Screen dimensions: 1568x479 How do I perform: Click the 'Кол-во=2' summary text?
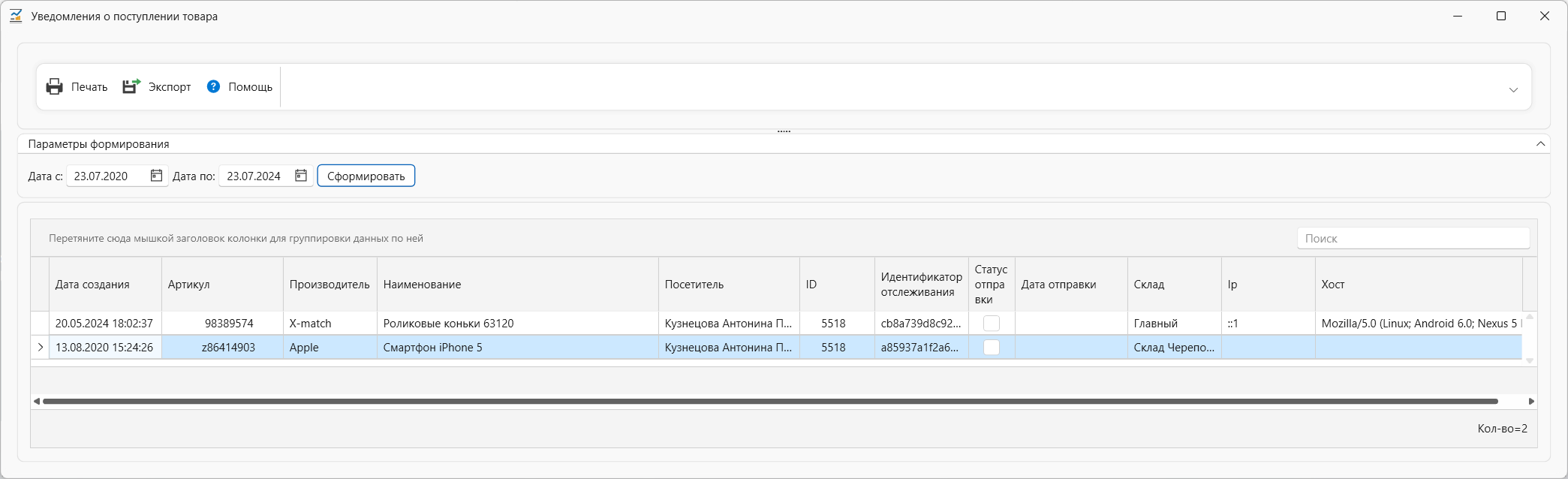tap(1502, 429)
